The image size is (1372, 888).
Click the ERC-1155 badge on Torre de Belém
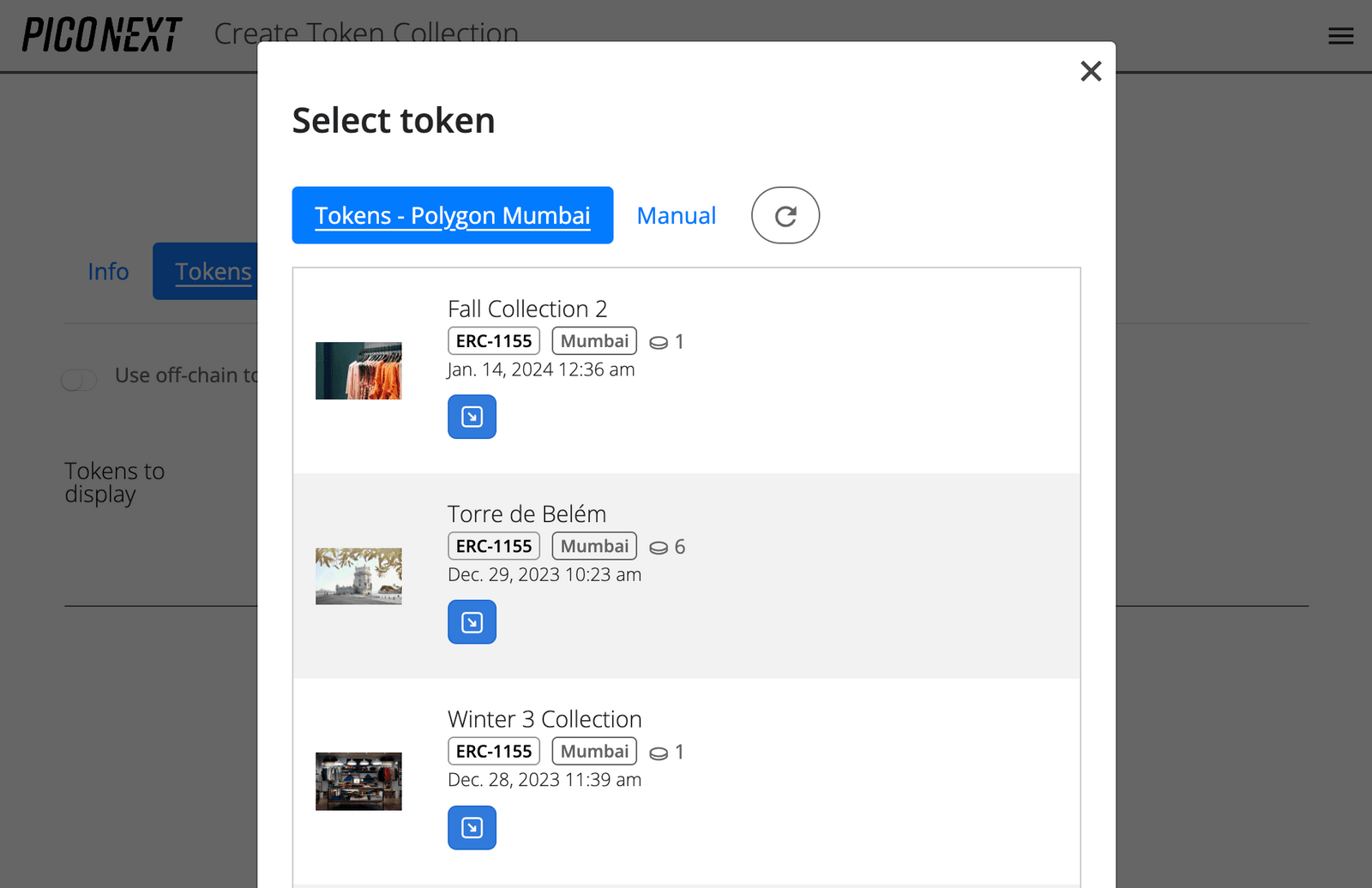pyautogui.click(x=493, y=545)
